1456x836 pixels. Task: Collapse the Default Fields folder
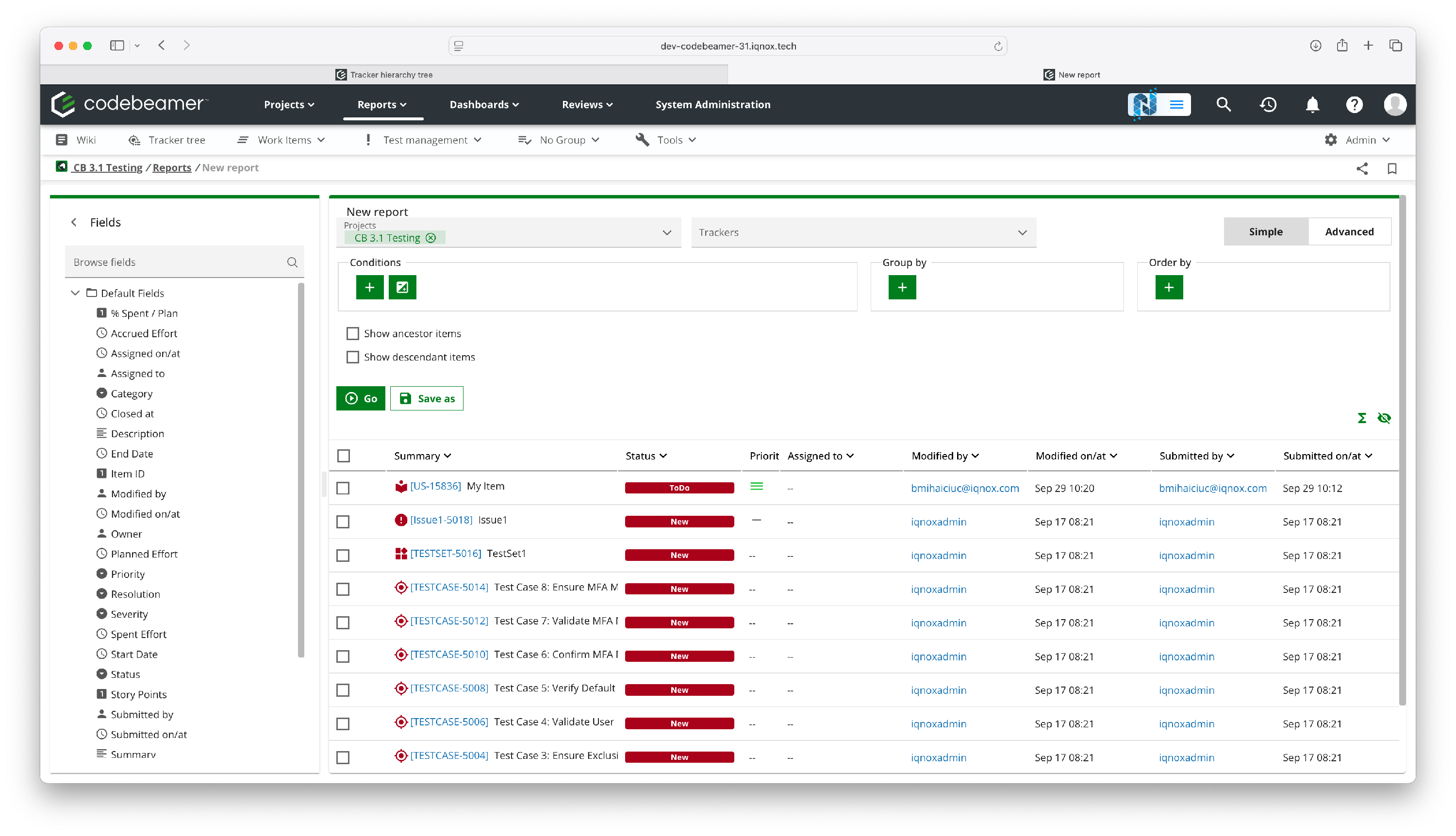click(75, 293)
